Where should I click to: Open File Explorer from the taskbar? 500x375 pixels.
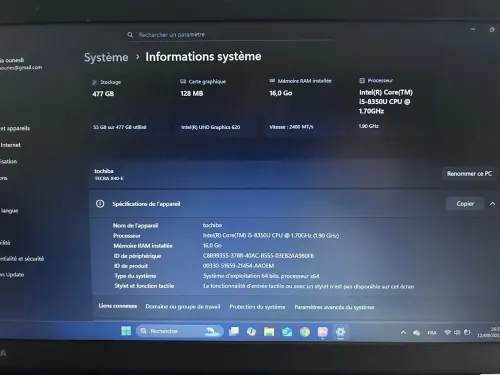(x=269, y=331)
